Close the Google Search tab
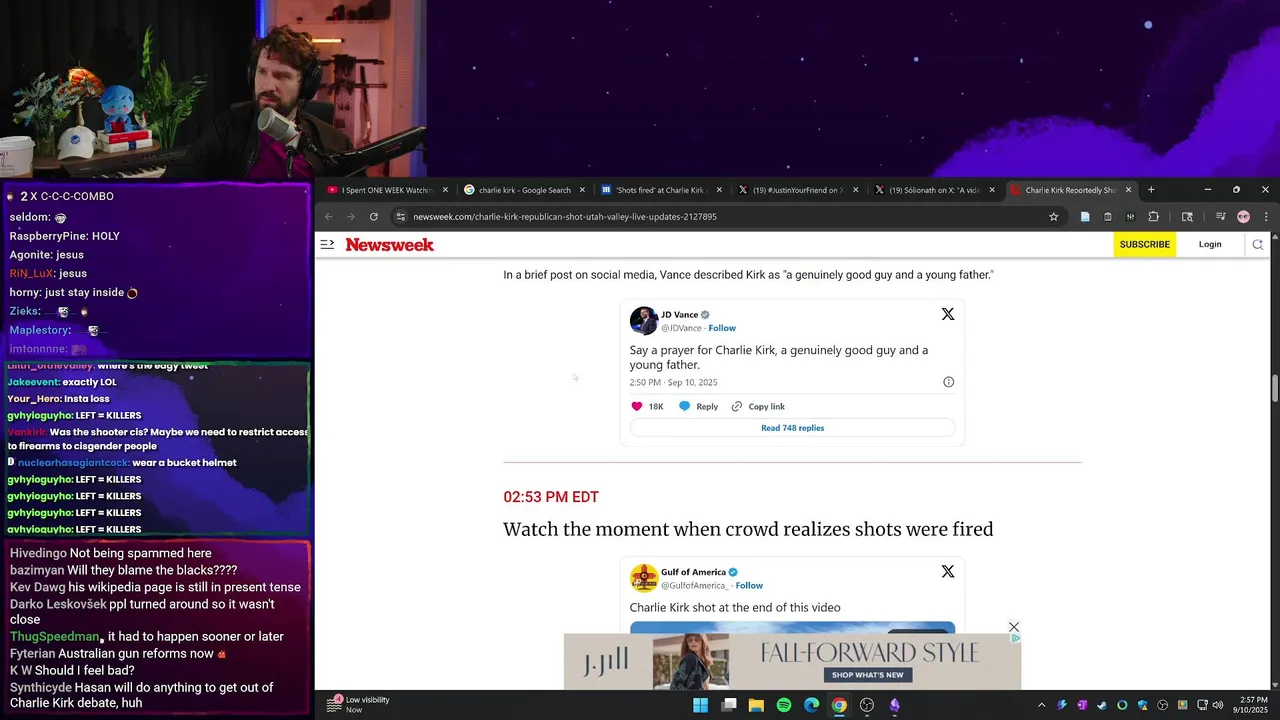 (582, 190)
